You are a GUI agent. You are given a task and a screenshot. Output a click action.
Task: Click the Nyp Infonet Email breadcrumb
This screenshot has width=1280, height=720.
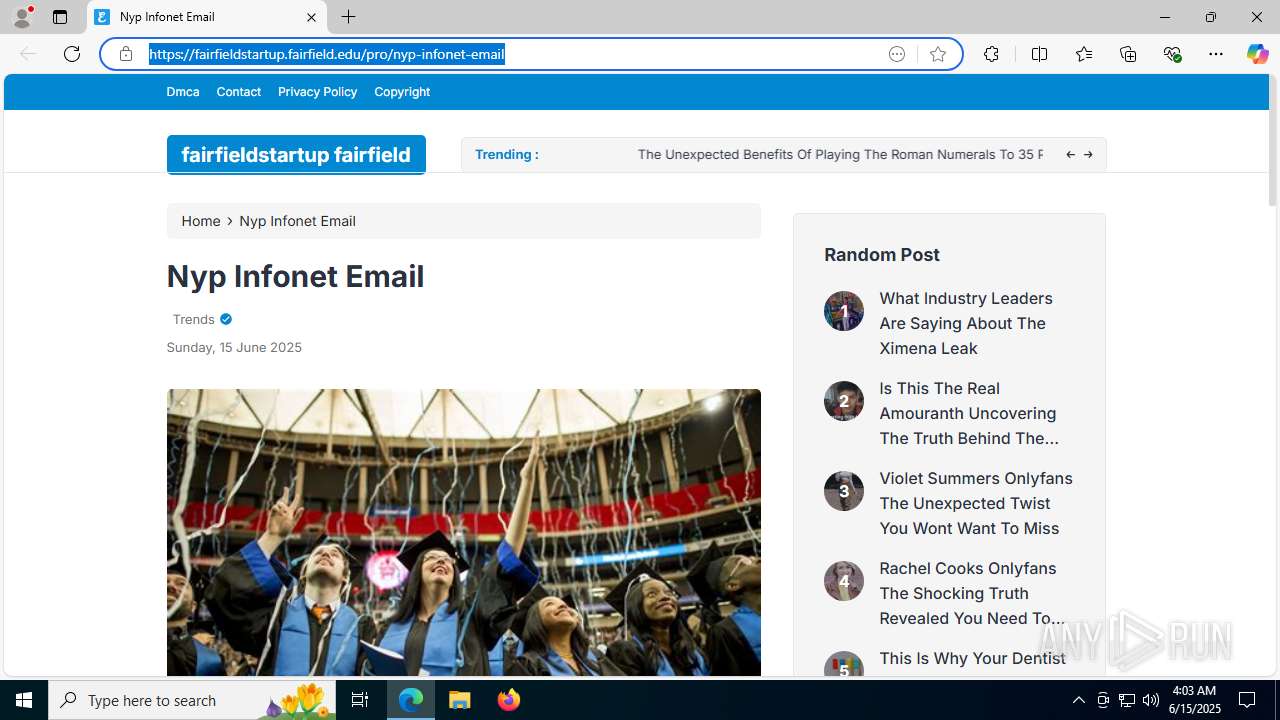[x=297, y=221]
